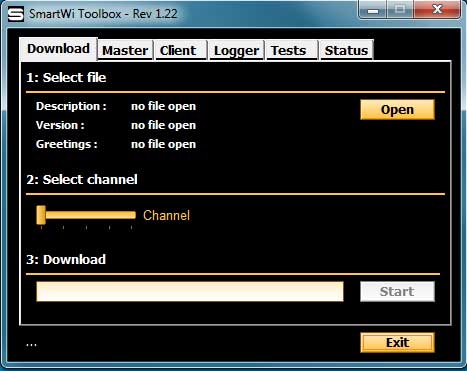Click the greyed-out Start download button

pyautogui.click(x=397, y=292)
